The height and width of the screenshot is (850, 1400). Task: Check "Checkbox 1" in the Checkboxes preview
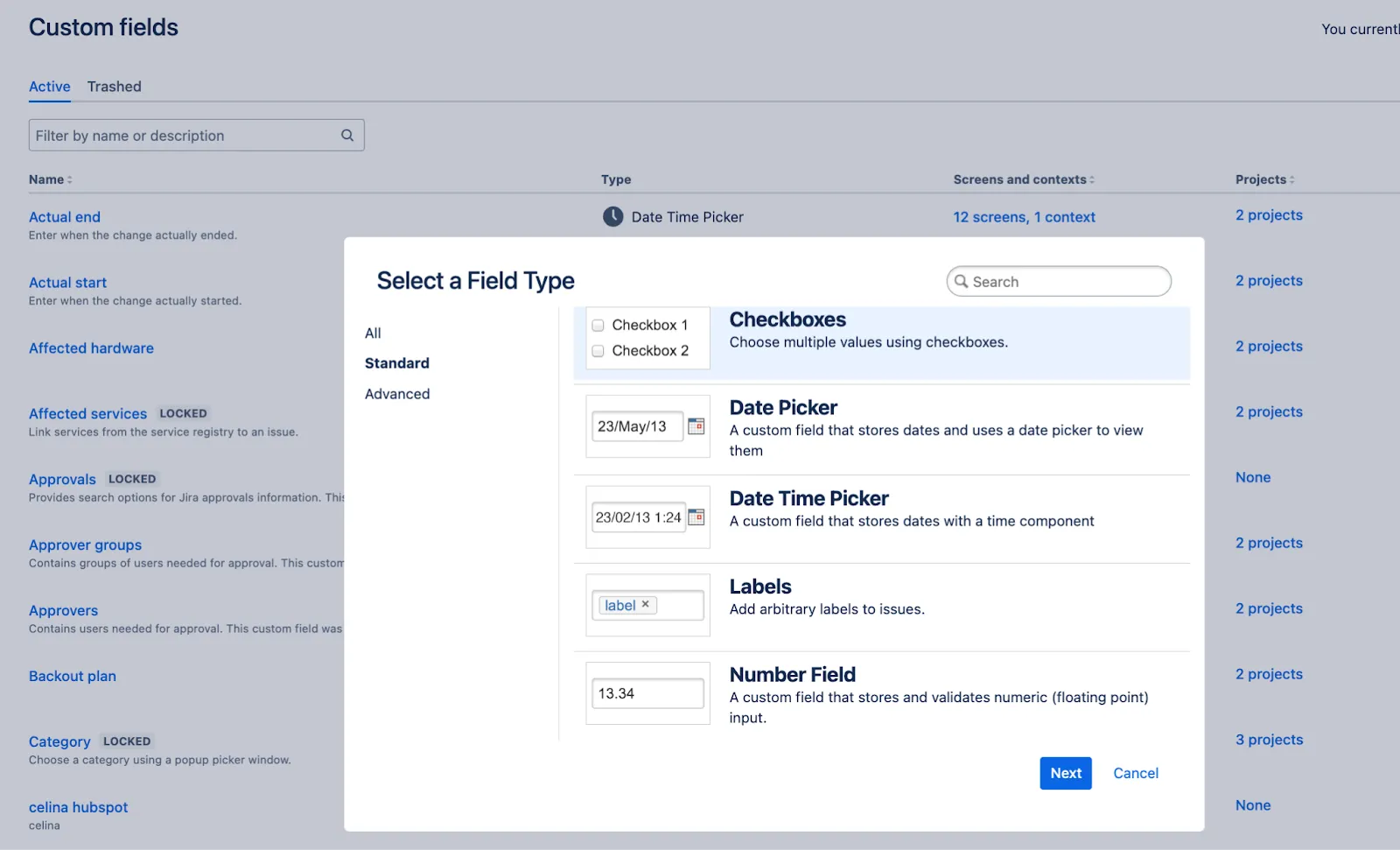598,325
